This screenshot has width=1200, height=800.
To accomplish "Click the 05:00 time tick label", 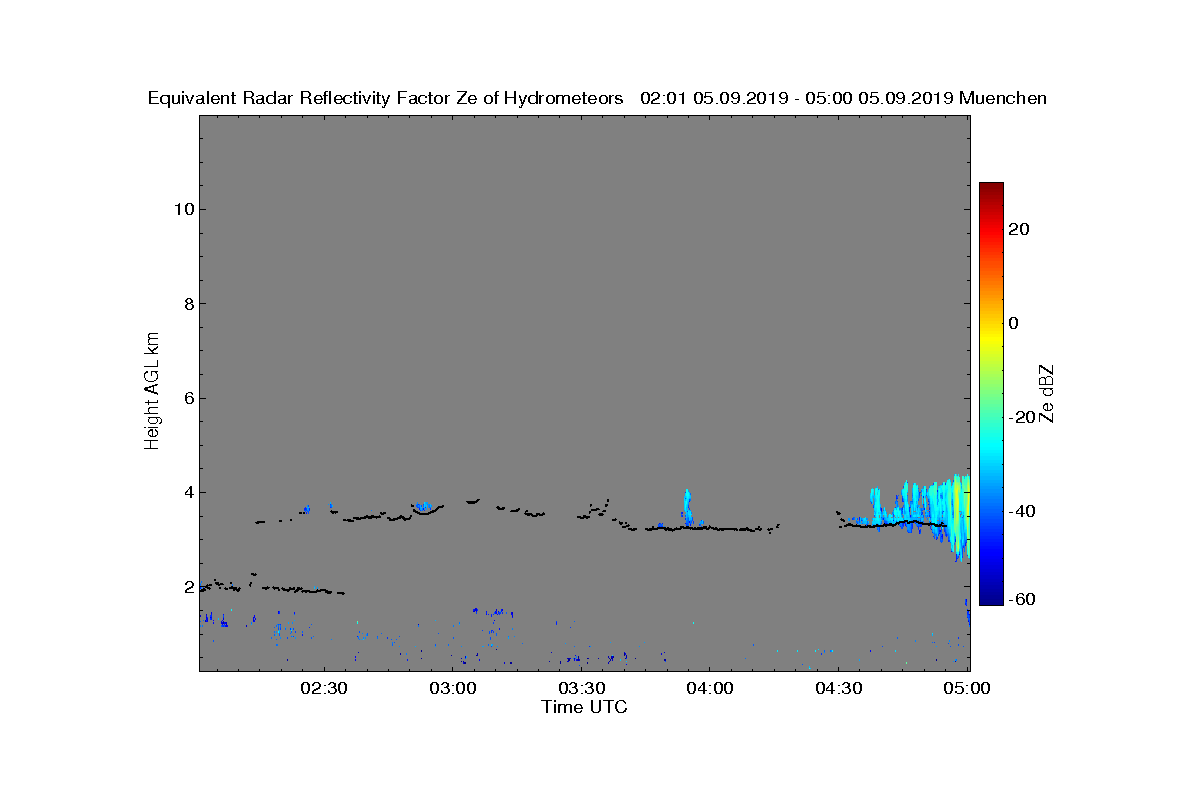I will click(x=967, y=688).
